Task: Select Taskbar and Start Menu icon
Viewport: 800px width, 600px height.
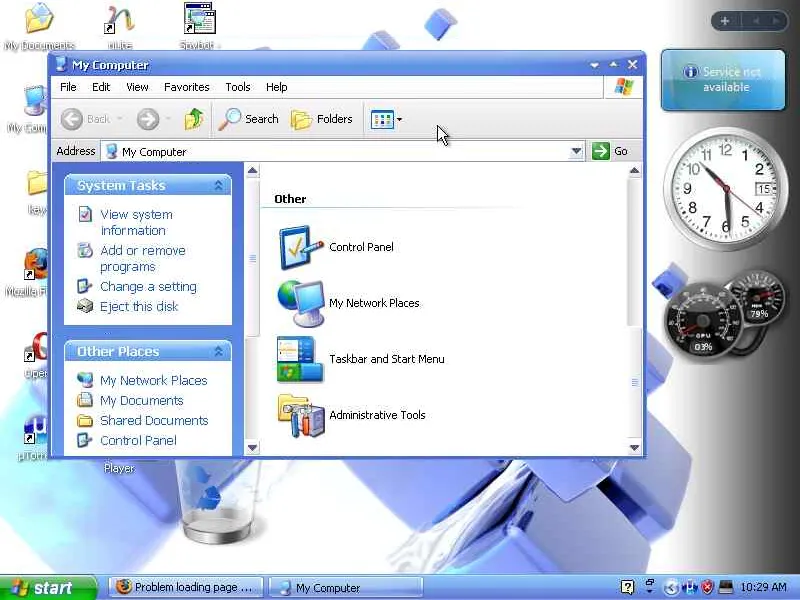Action: (300, 359)
